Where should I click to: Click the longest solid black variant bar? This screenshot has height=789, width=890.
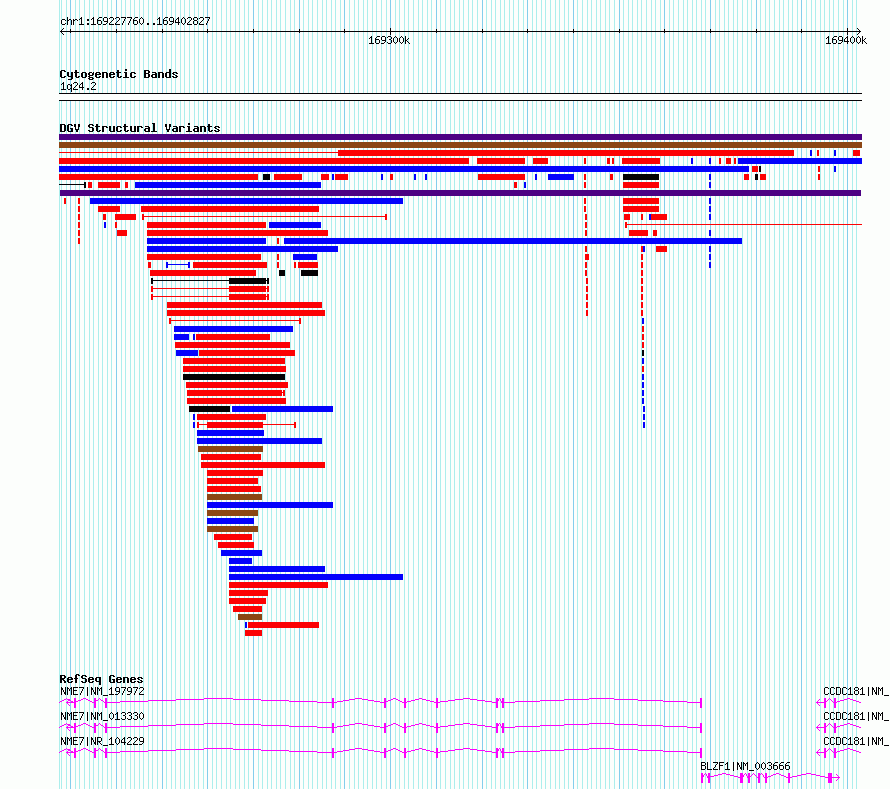234,377
